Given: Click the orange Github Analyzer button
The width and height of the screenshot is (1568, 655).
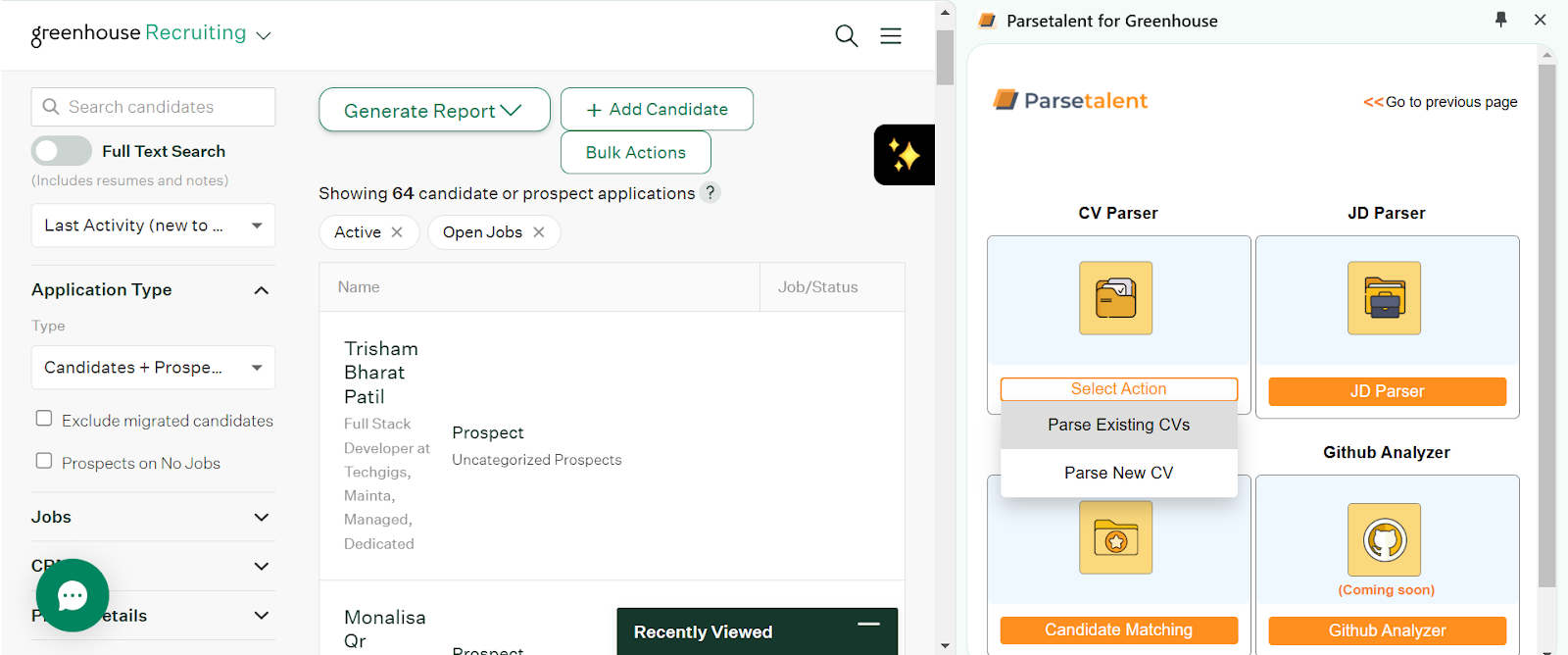Looking at the screenshot, I should (x=1387, y=630).
